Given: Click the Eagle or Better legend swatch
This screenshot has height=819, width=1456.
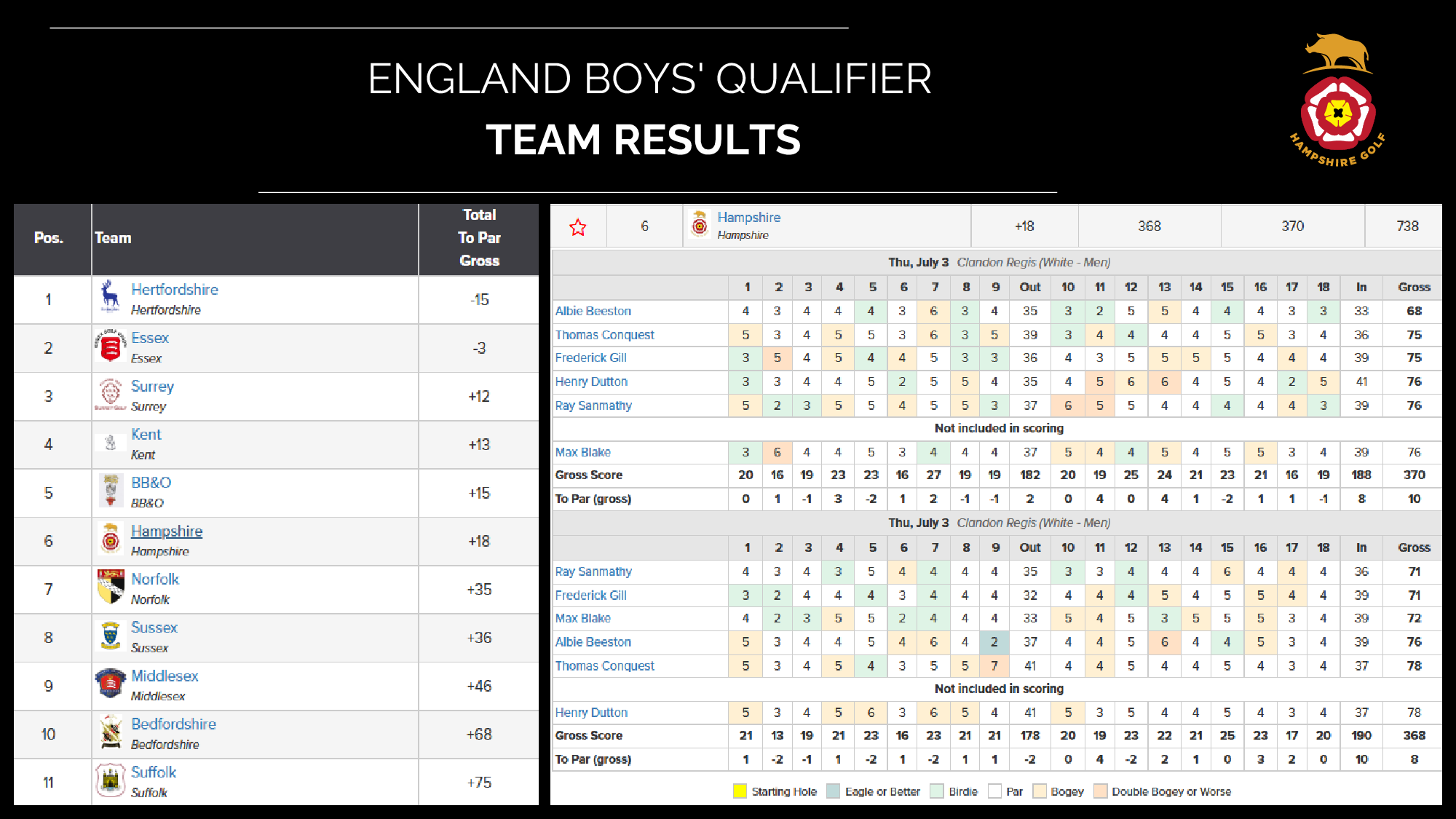Looking at the screenshot, I should tap(834, 791).
